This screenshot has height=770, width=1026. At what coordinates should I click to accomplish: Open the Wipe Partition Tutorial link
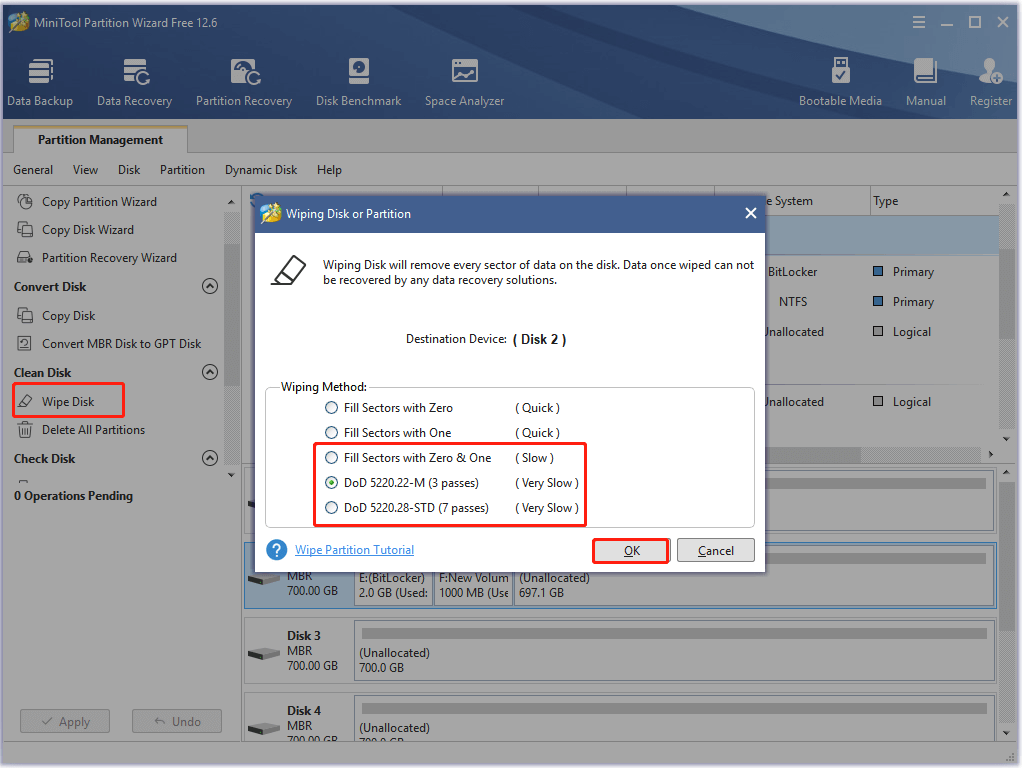click(354, 549)
